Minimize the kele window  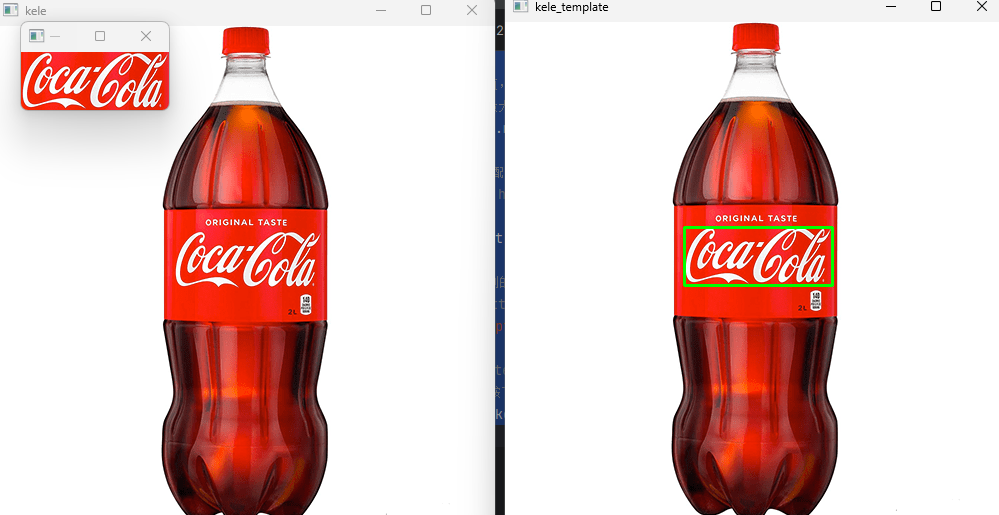(x=381, y=10)
